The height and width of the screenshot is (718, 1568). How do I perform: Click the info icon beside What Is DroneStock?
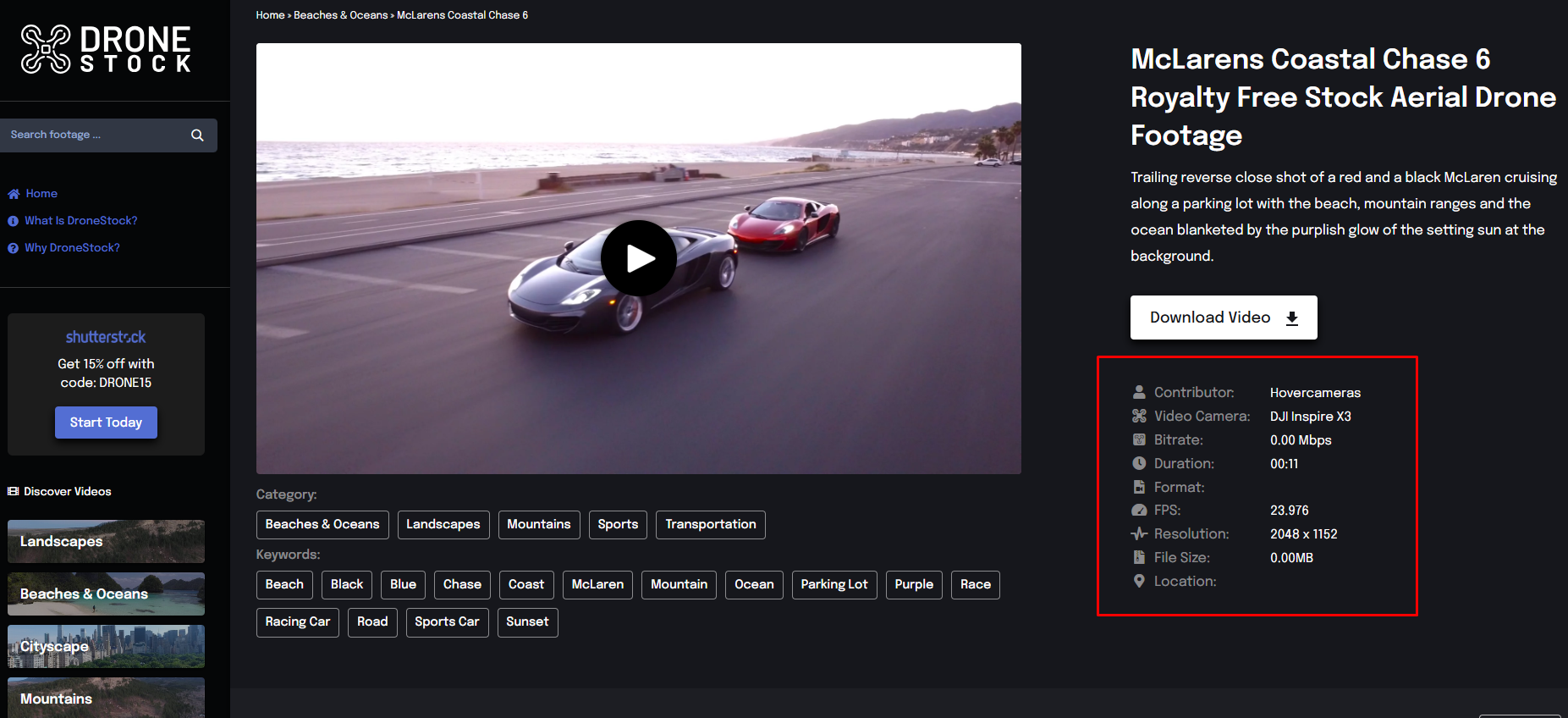click(13, 221)
